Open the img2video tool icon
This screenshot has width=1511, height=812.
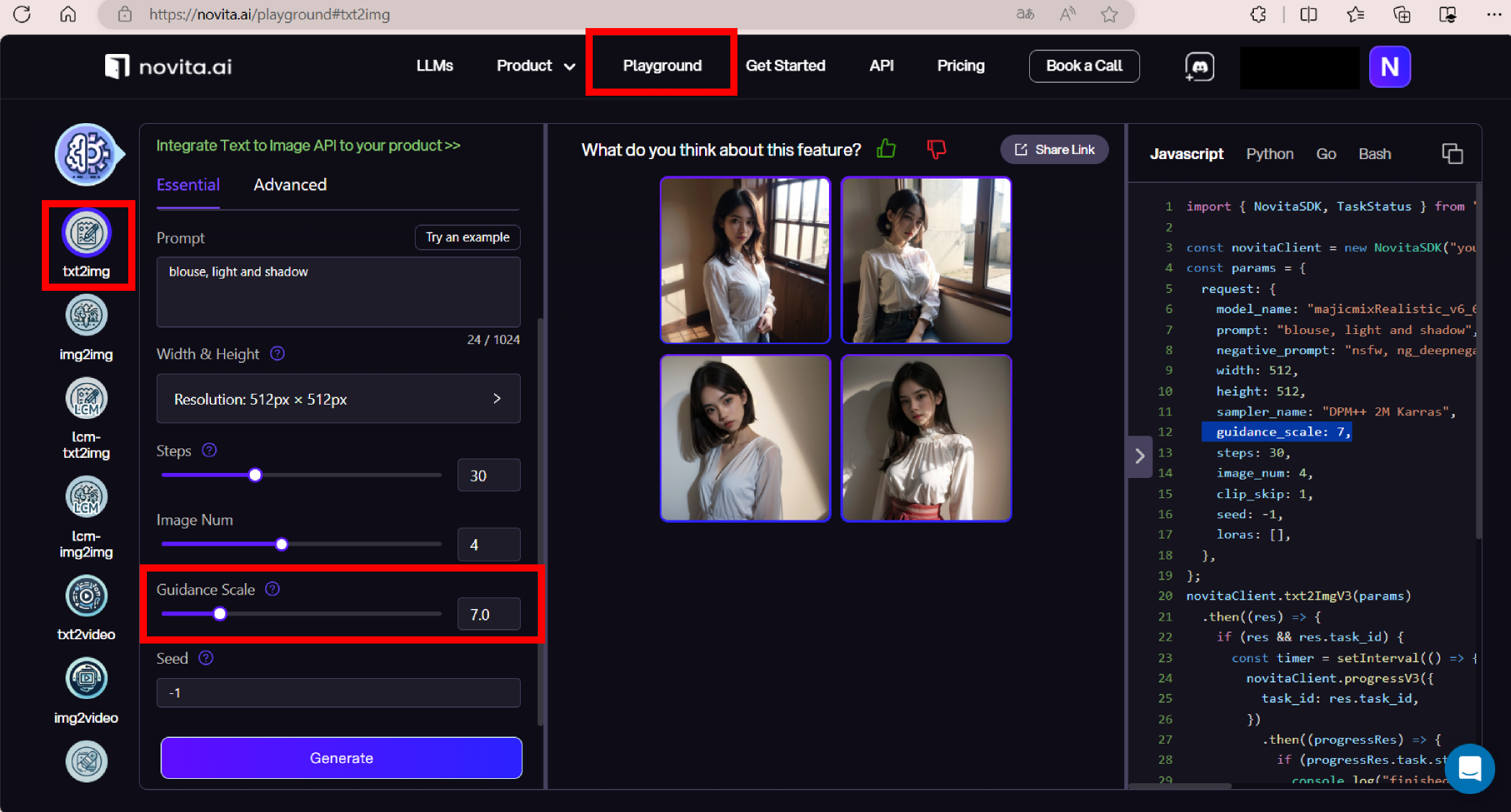(86, 679)
